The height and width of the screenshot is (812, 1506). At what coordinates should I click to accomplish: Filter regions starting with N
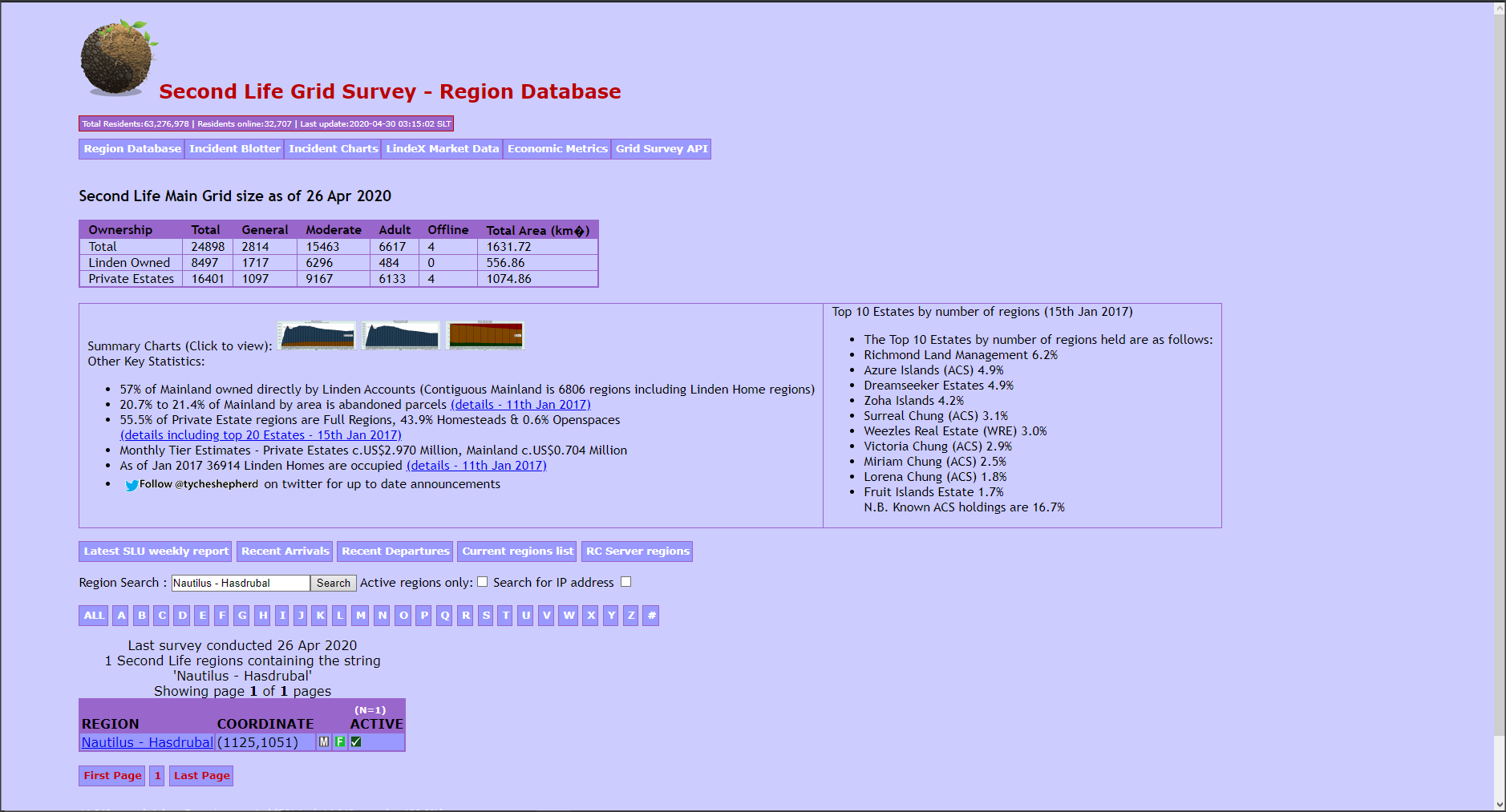pos(383,616)
